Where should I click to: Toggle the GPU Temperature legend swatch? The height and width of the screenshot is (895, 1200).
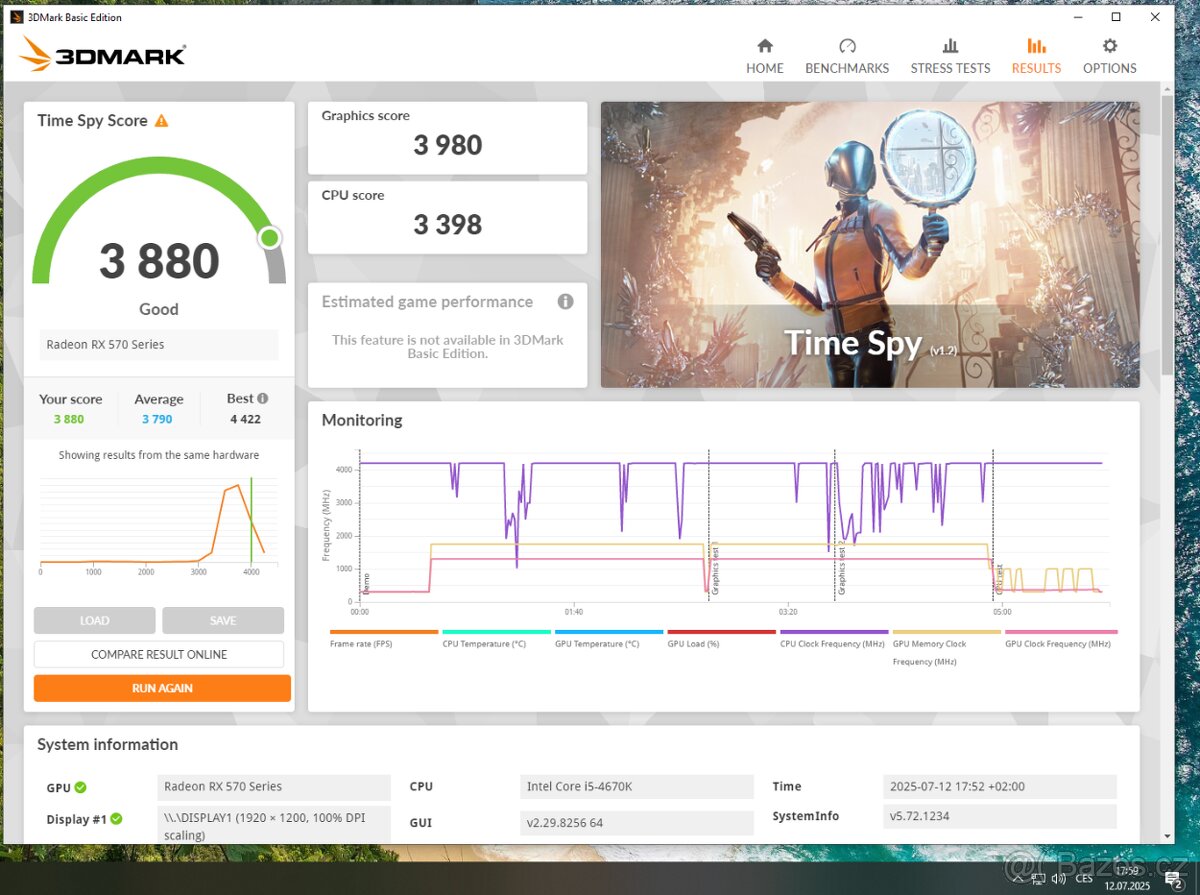tap(609, 632)
